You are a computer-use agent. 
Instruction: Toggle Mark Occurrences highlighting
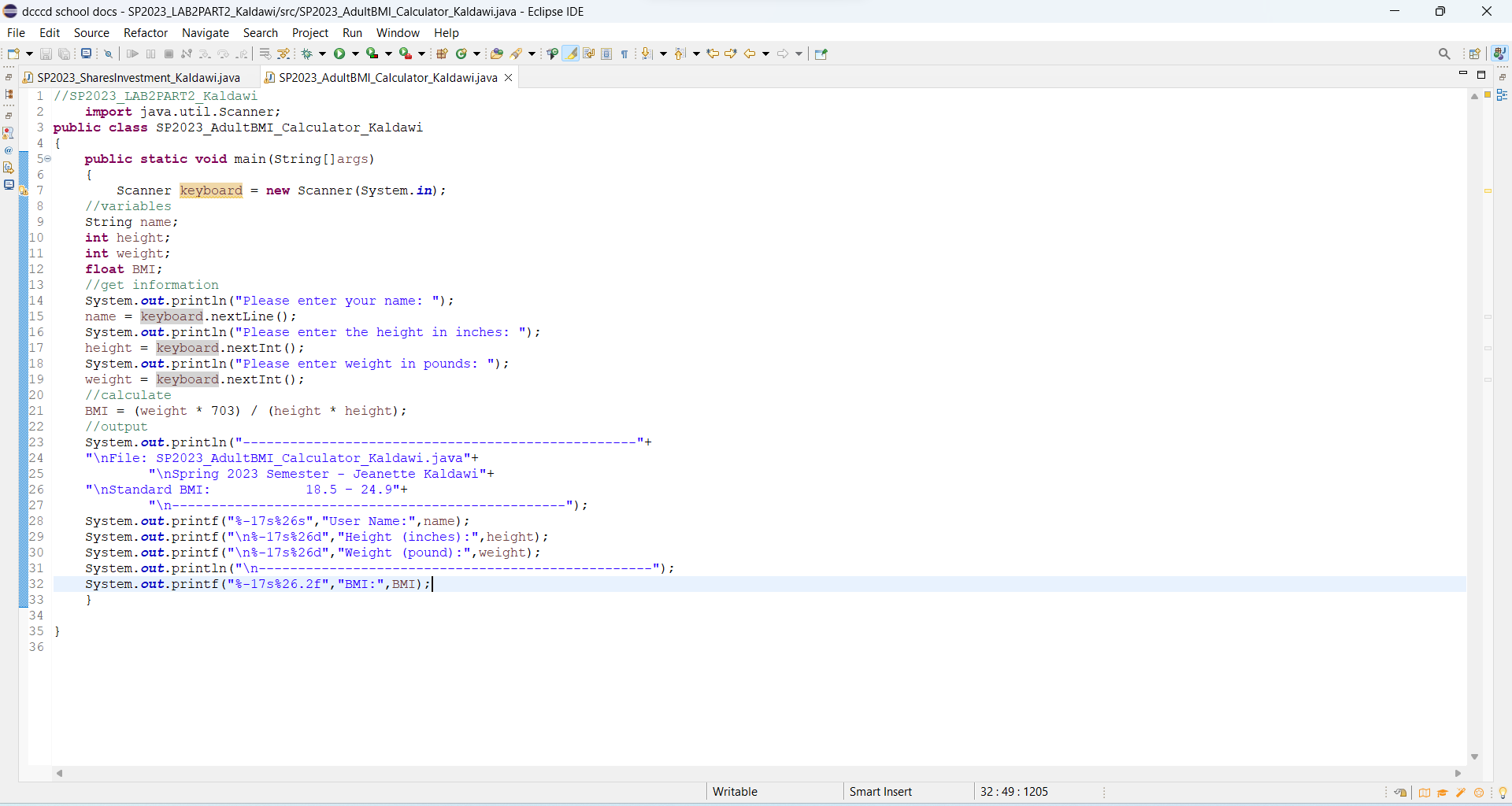(x=570, y=54)
